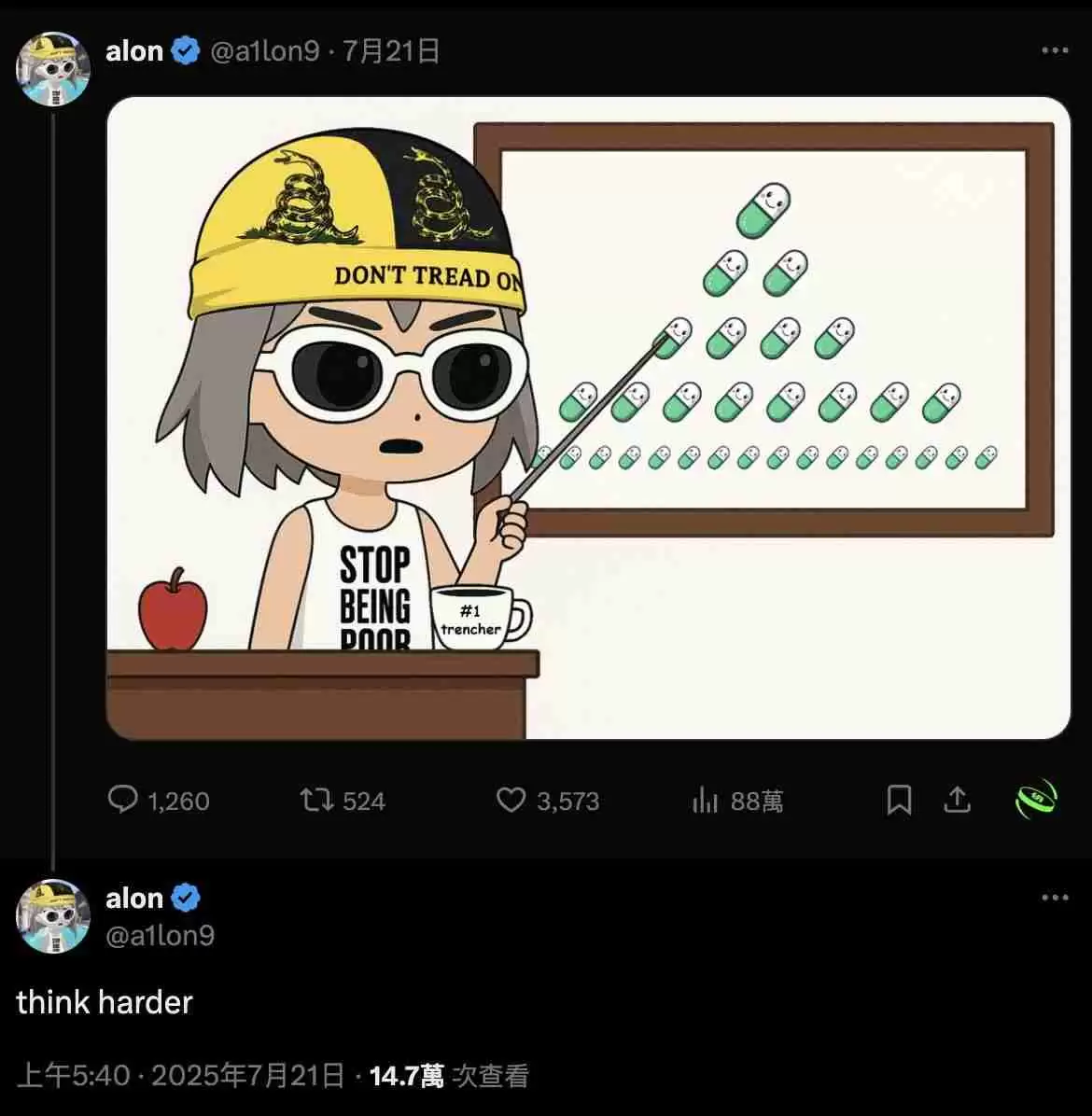Click the avatar on the reply tweet

click(x=53, y=916)
